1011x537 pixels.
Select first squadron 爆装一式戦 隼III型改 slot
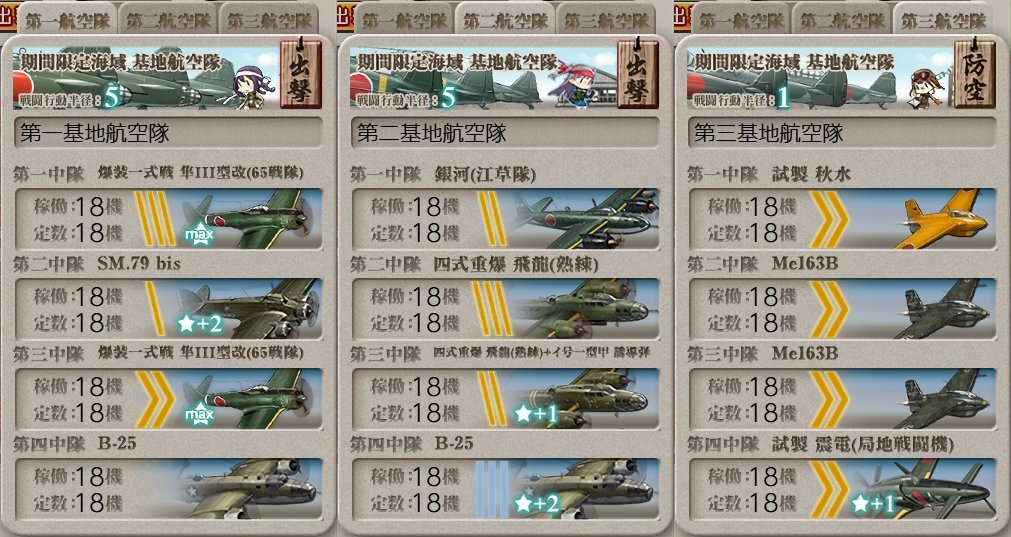click(x=168, y=219)
